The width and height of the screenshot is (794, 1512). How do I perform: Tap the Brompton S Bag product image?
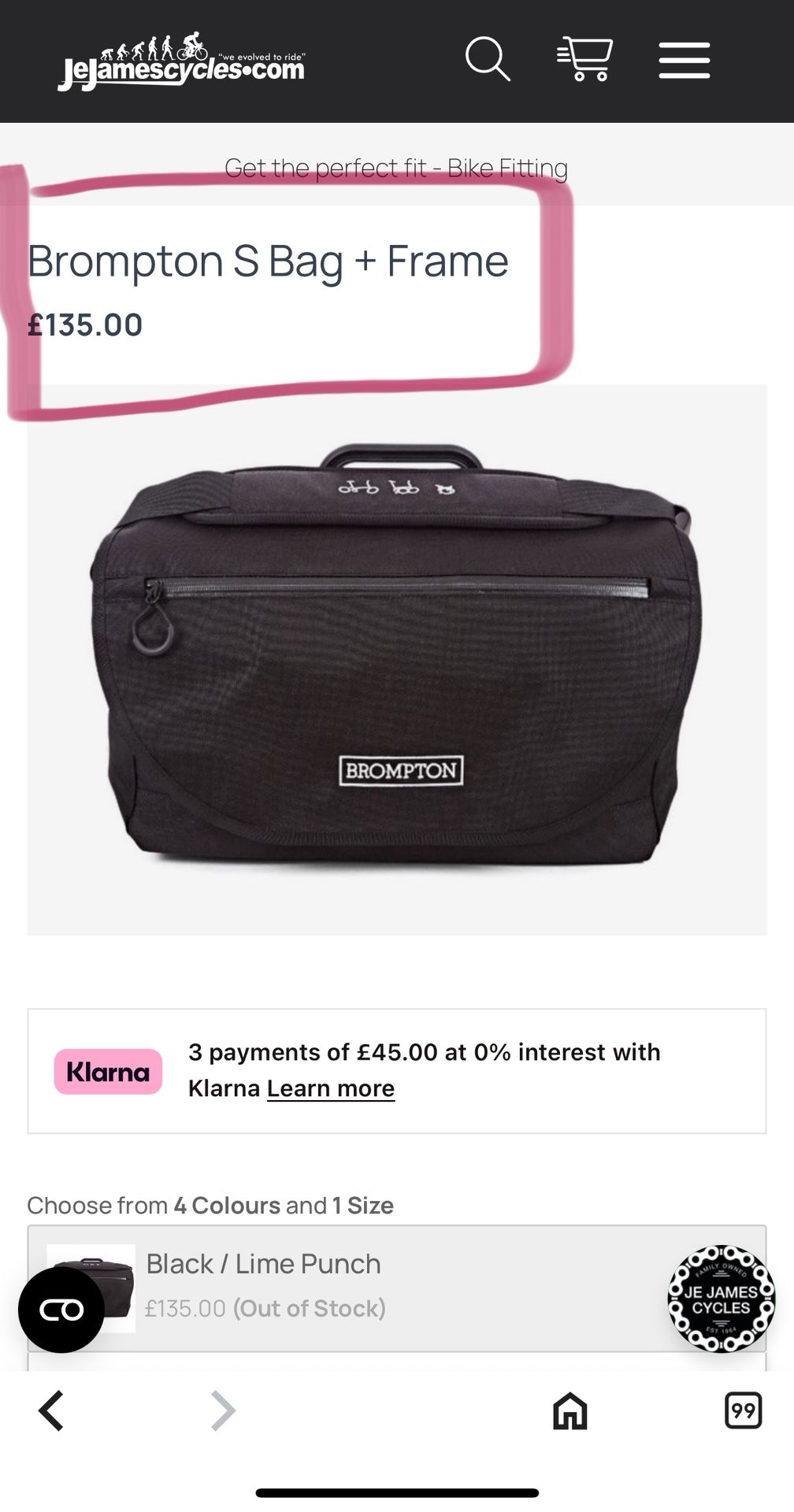point(396,660)
